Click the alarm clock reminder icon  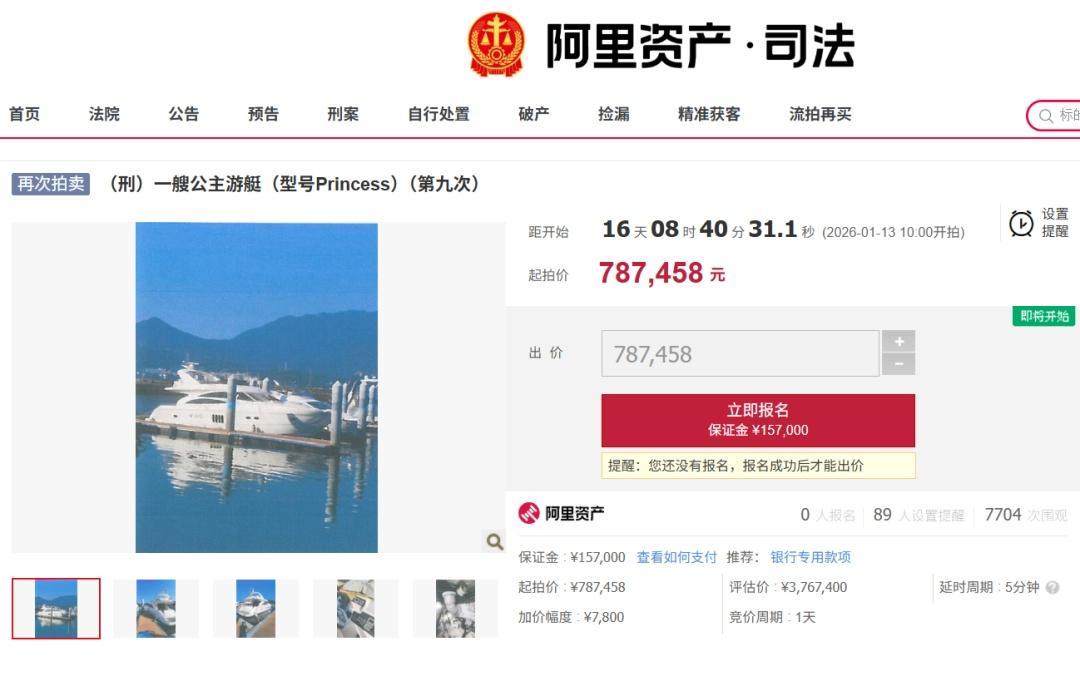pos(1021,223)
